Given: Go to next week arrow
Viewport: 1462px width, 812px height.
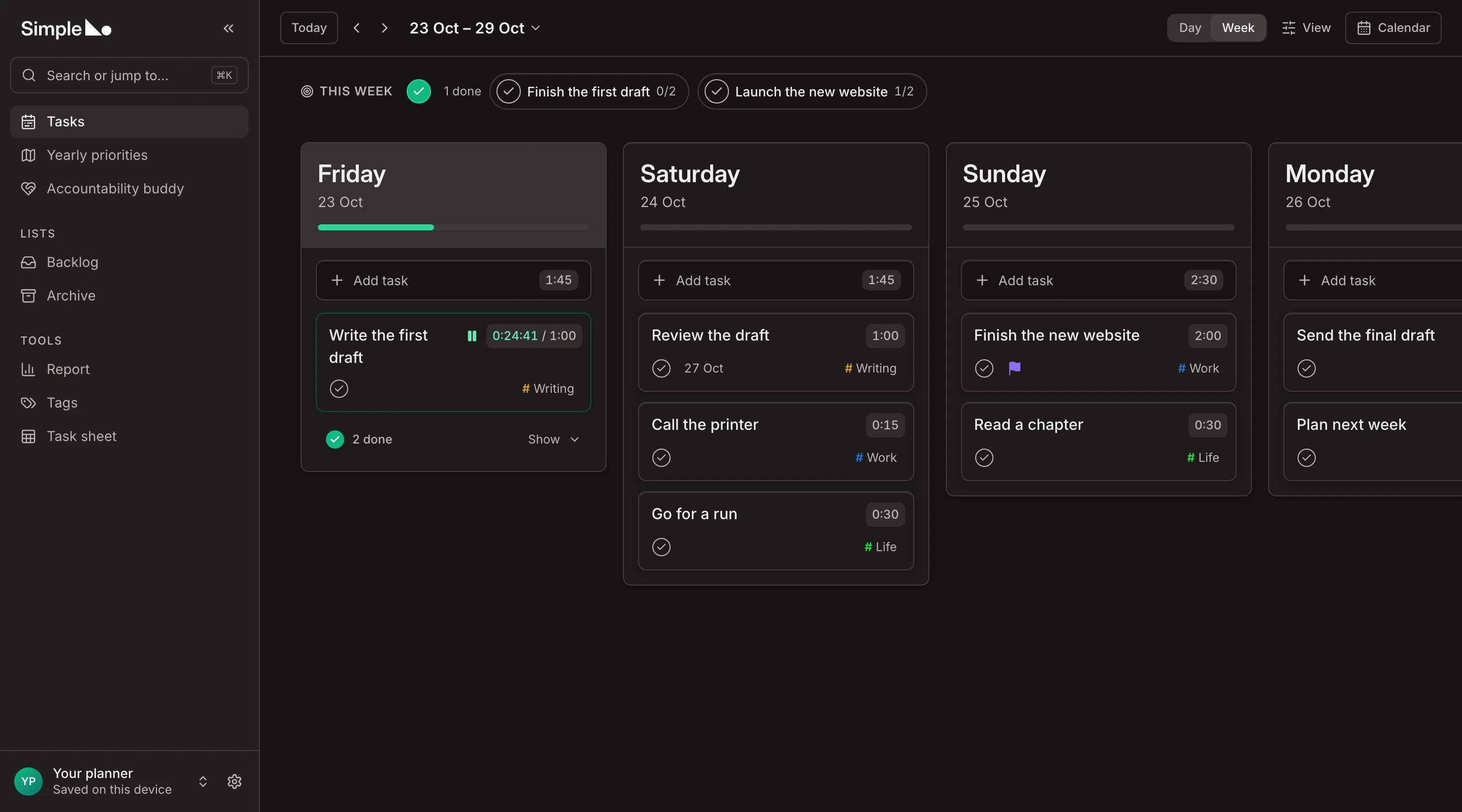Looking at the screenshot, I should point(385,28).
